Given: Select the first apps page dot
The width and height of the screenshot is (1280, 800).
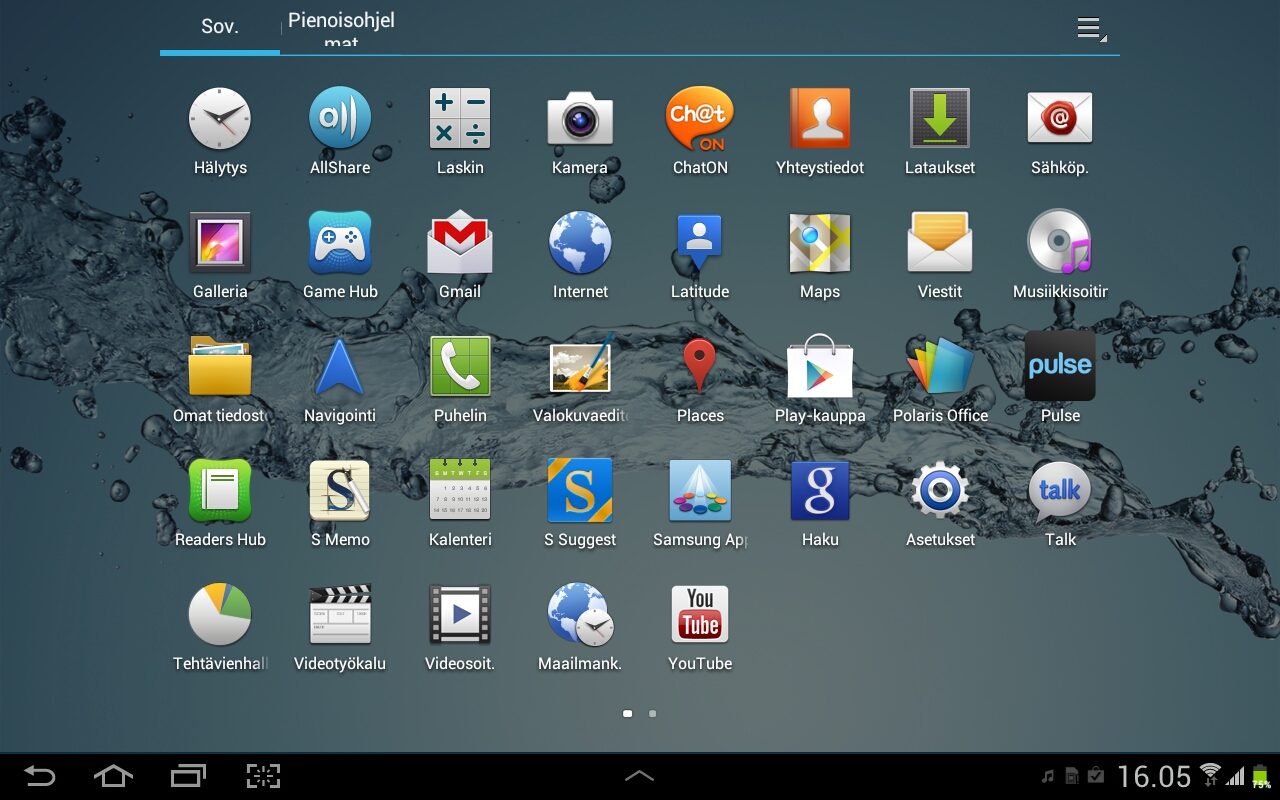Looking at the screenshot, I should pyautogui.click(x=627, y=714).
